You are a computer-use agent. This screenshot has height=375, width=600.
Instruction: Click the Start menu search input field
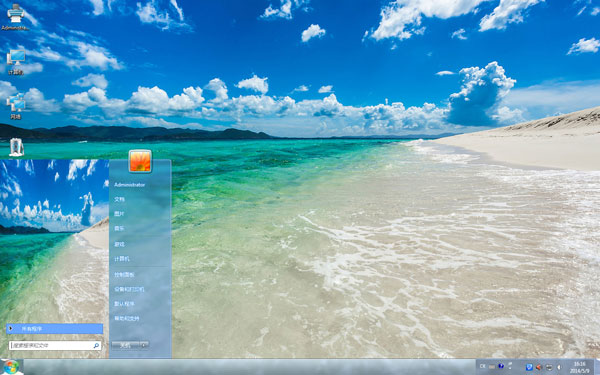coord(55,346)
